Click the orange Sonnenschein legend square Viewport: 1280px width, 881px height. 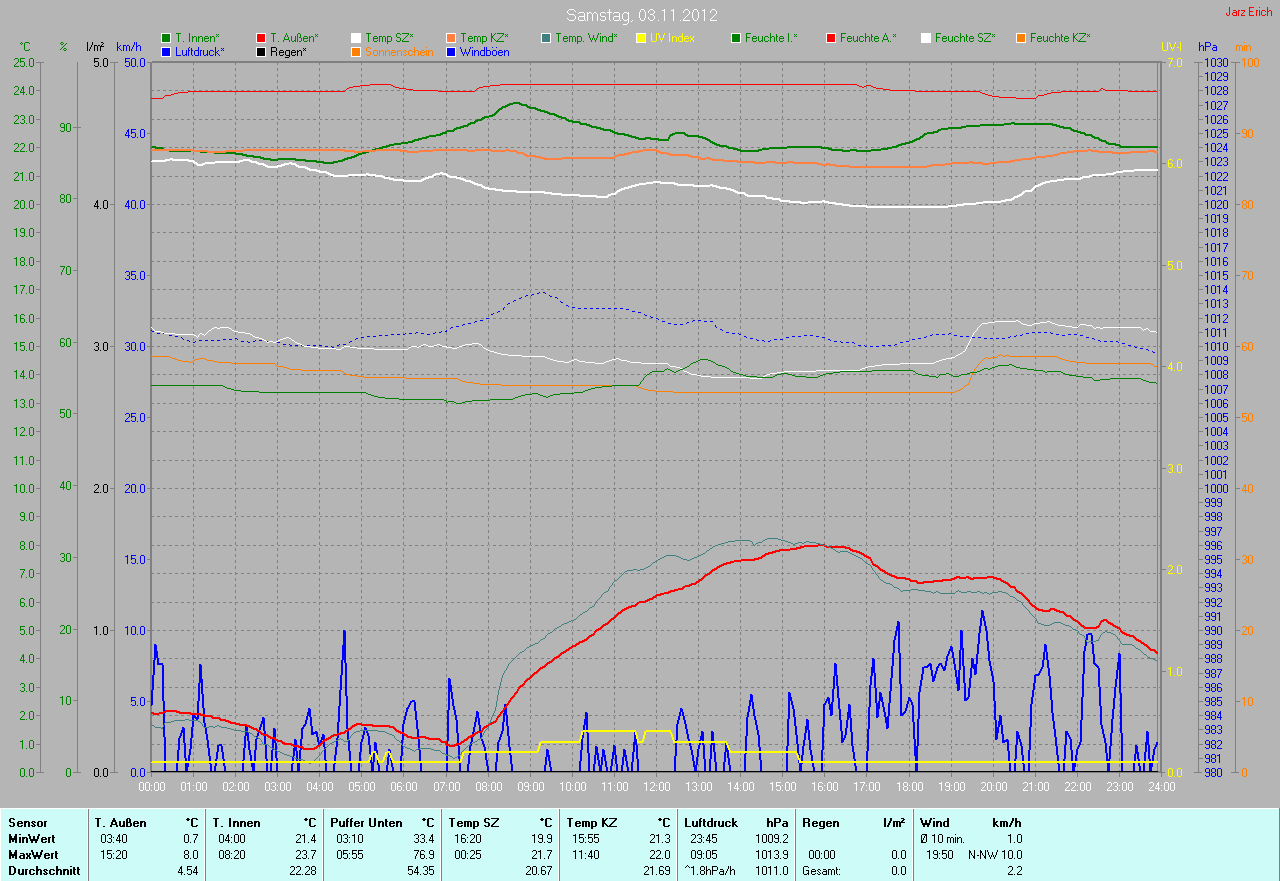[x=356, y=51]
